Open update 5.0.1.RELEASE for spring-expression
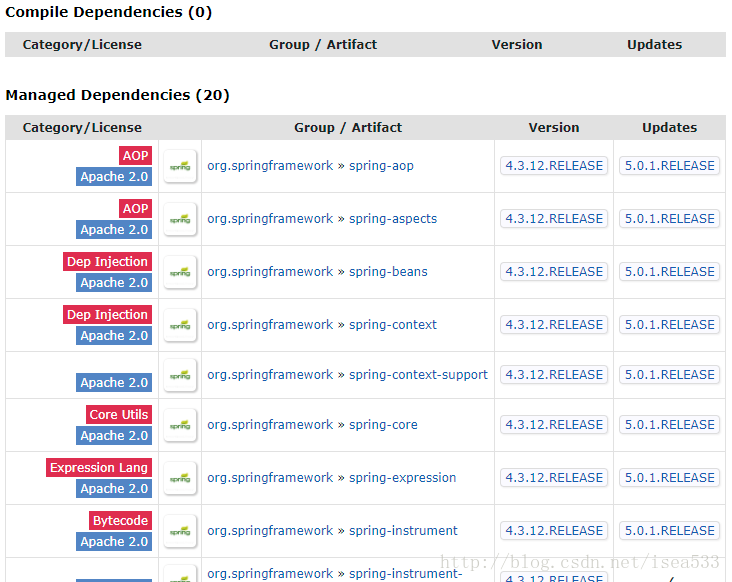 tap(669, 477)
